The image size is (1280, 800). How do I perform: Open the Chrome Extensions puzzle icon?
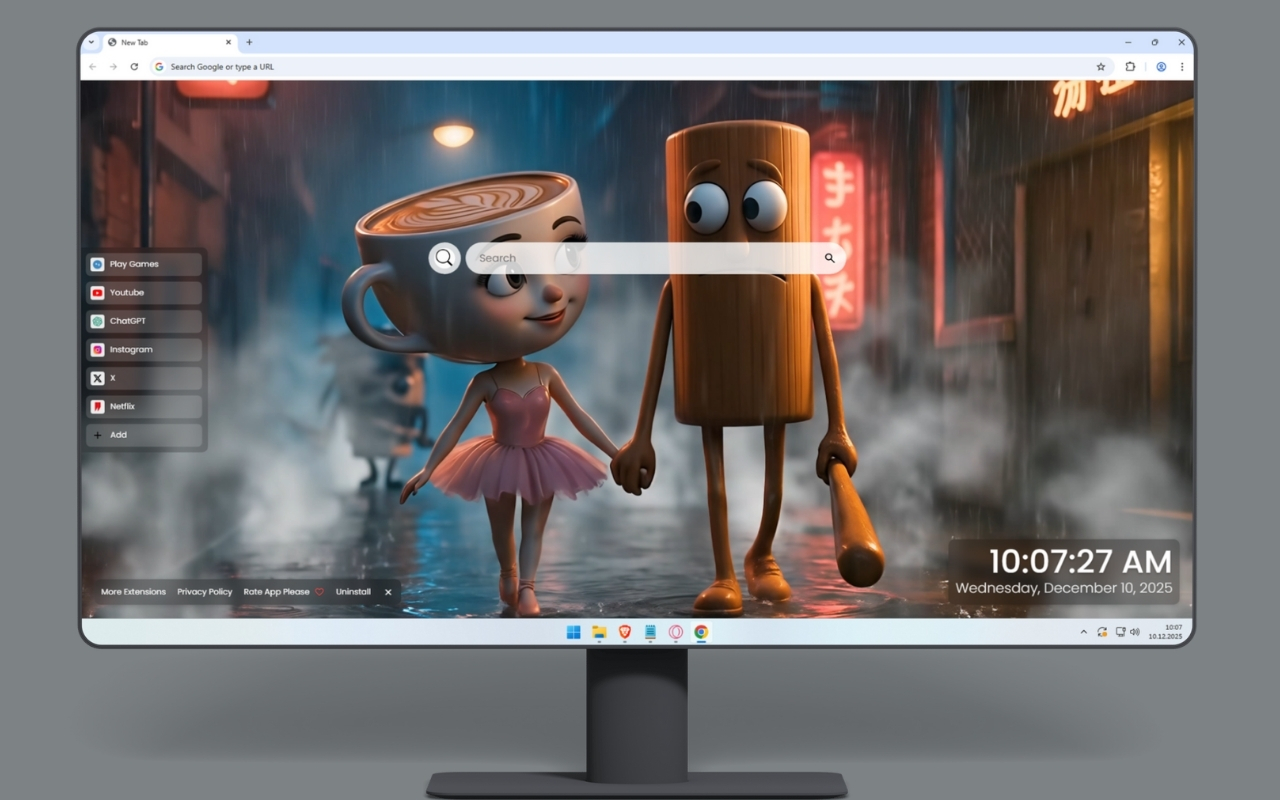click(x=1130, y=67)
